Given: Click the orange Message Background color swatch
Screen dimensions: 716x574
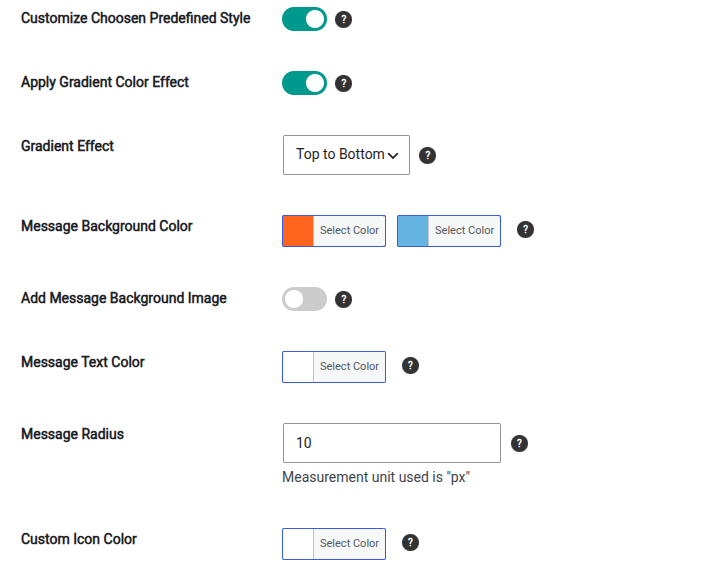Looking at the screenshot, I should pyautogui.click(x=298, y=231).
